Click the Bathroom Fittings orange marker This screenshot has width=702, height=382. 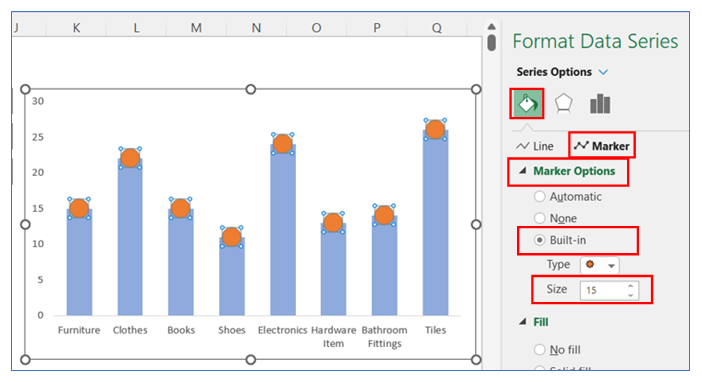384,215
